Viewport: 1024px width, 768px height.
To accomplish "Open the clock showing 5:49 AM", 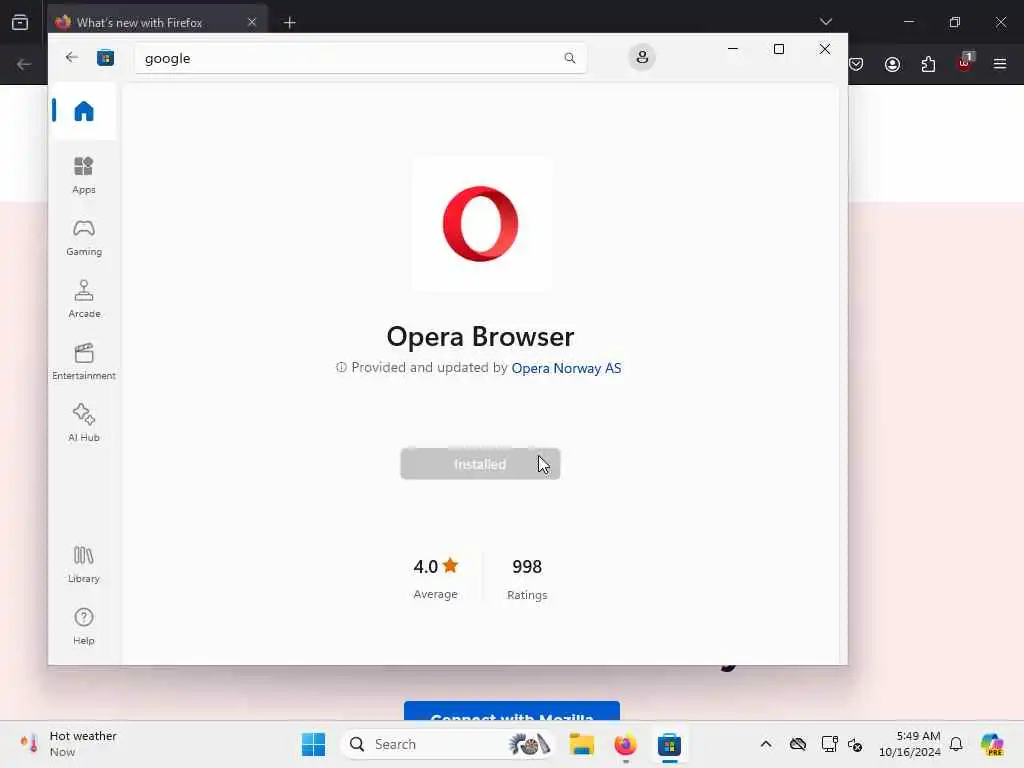I will pyautogui.click(x=909, y=744).
